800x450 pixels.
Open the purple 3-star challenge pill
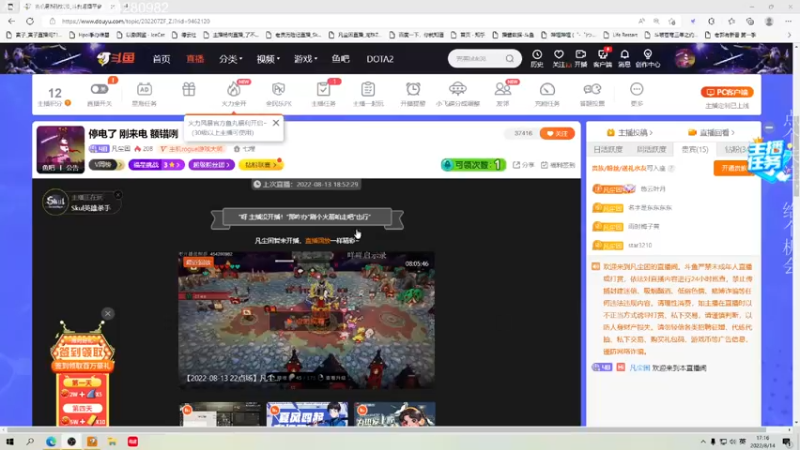(x=156, y=165)
